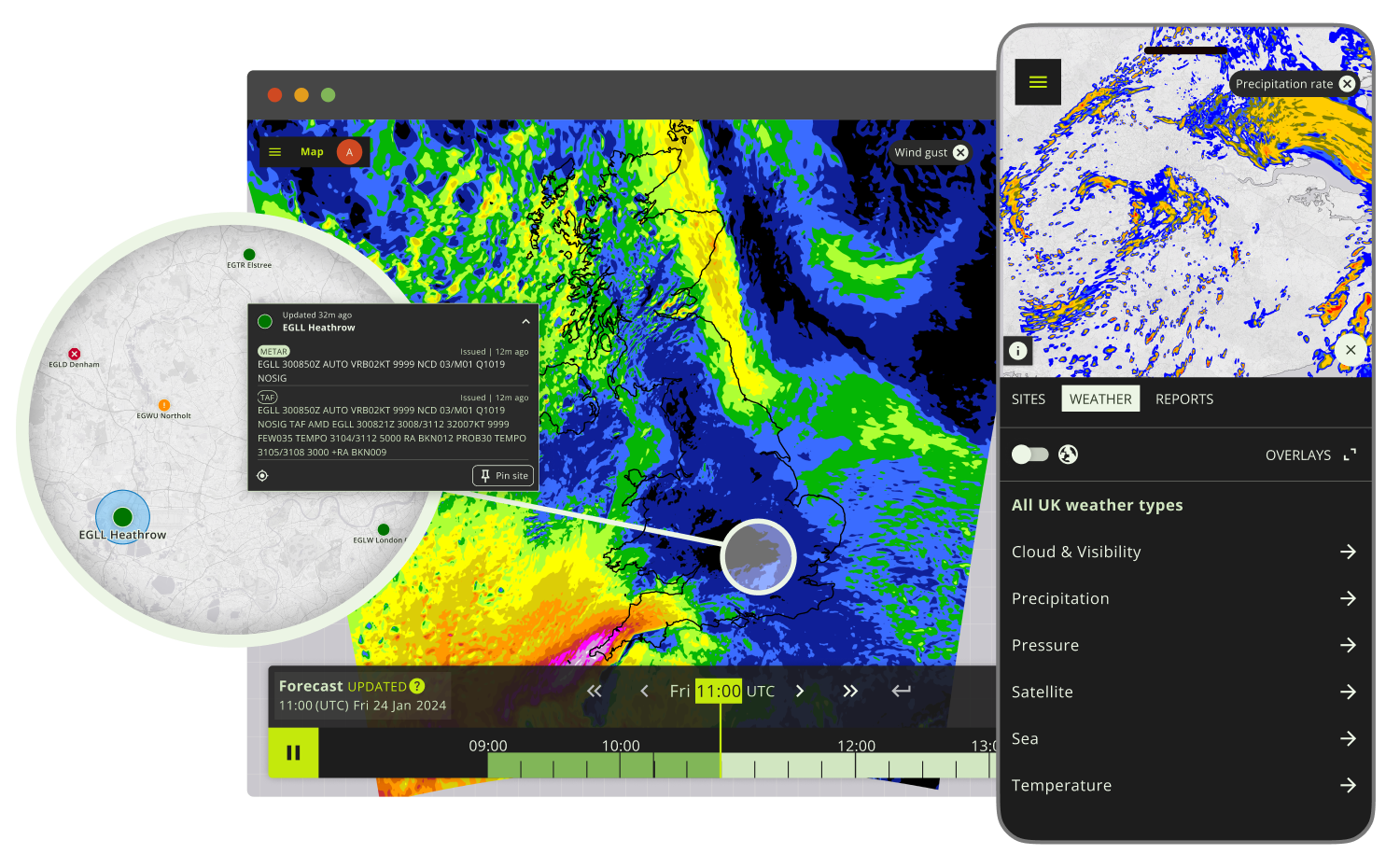The image size is (1400, 868).
Task: Open the Precipitation weather types
Action: 1348,598
